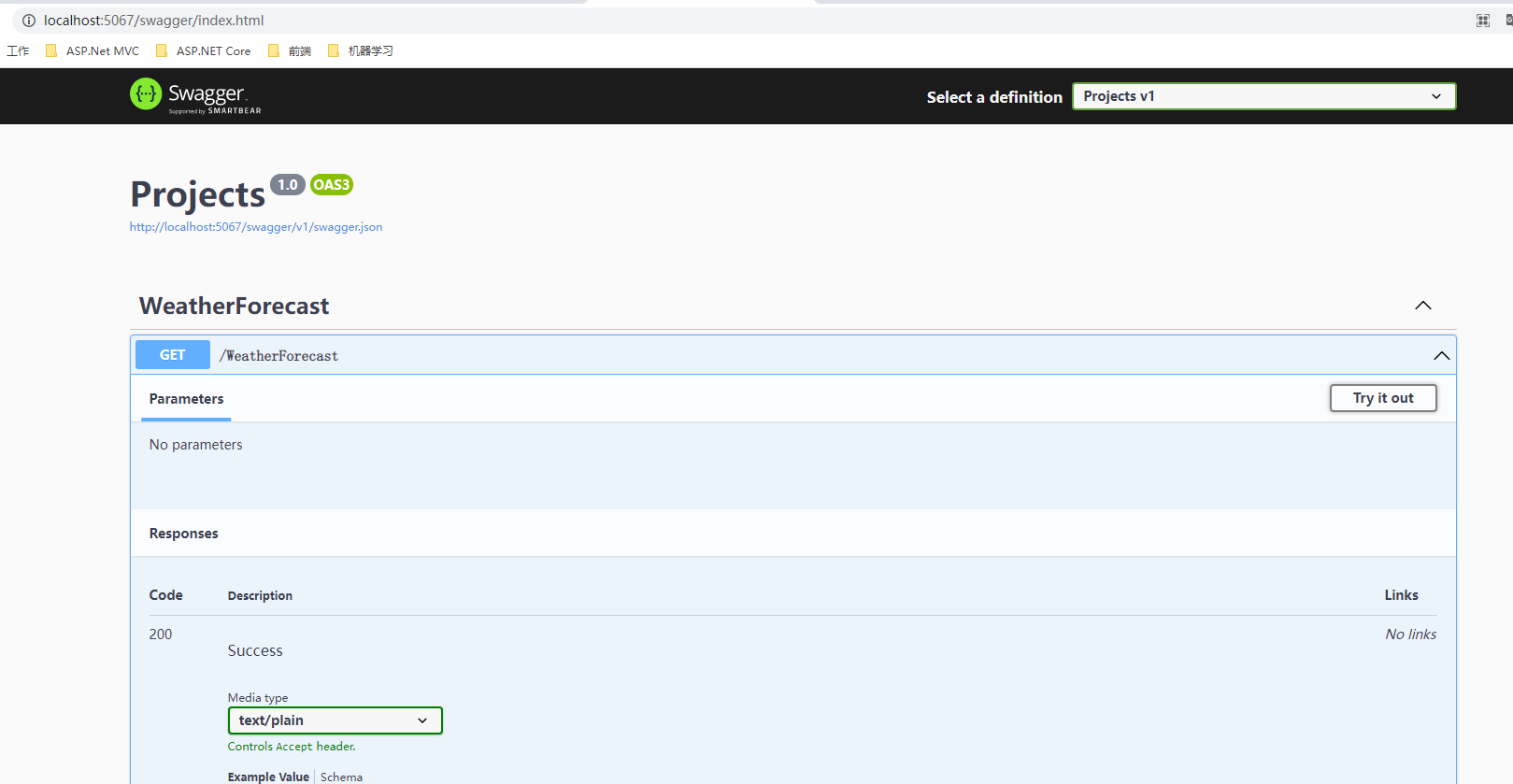Open the ASP.Net MVC bookmark folder
Viewport: 1513px width, 784px height.
point(93,51)
